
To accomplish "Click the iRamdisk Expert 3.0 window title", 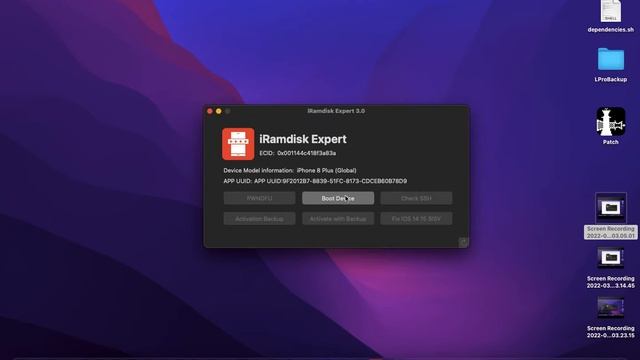I will pos(336,111).
